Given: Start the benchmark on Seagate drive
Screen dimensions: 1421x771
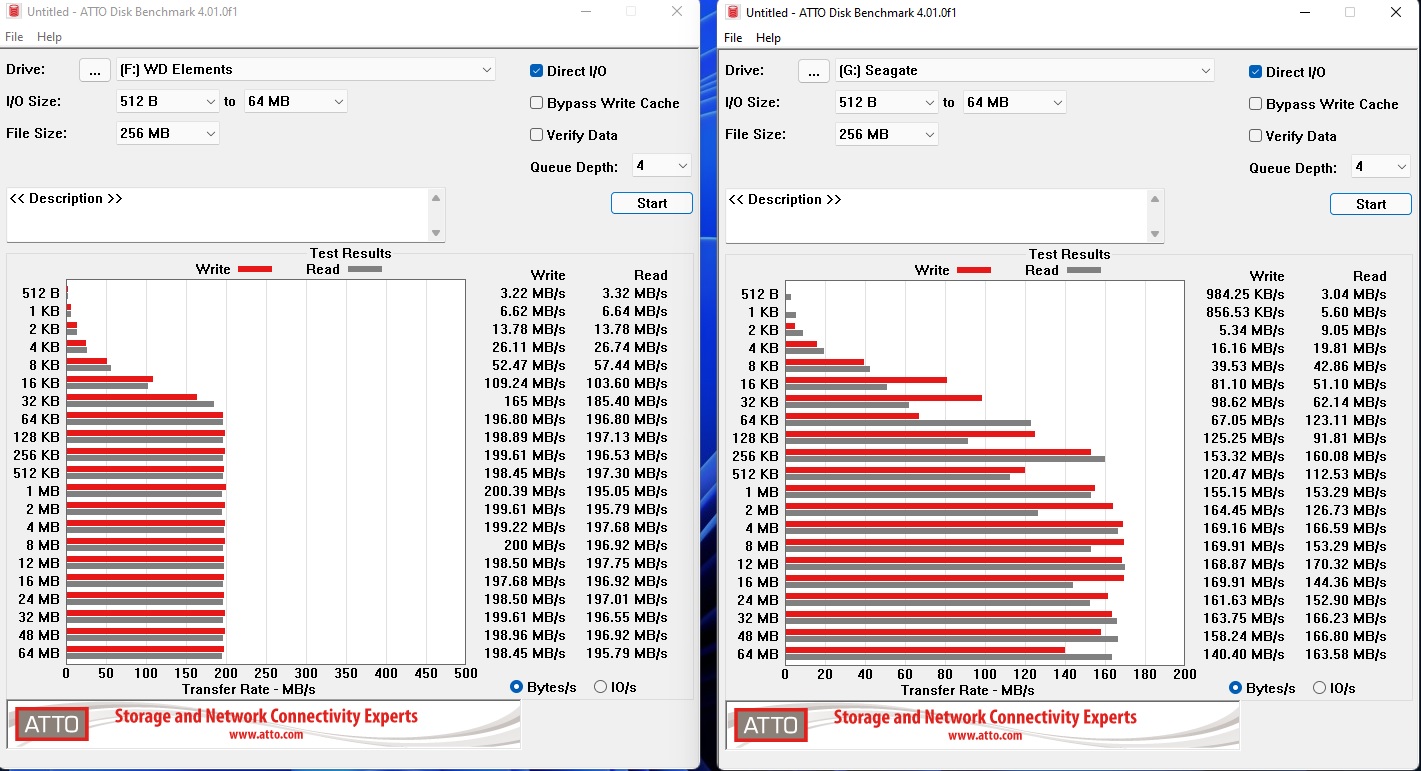Looking at the screenshot, I should tap(1371, 204).
